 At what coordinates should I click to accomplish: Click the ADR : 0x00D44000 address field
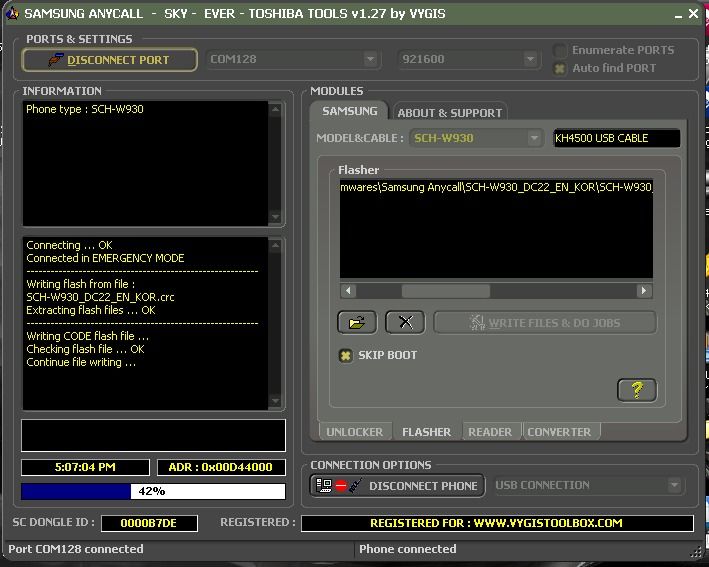pyautogui.click(x=221, y=467)
